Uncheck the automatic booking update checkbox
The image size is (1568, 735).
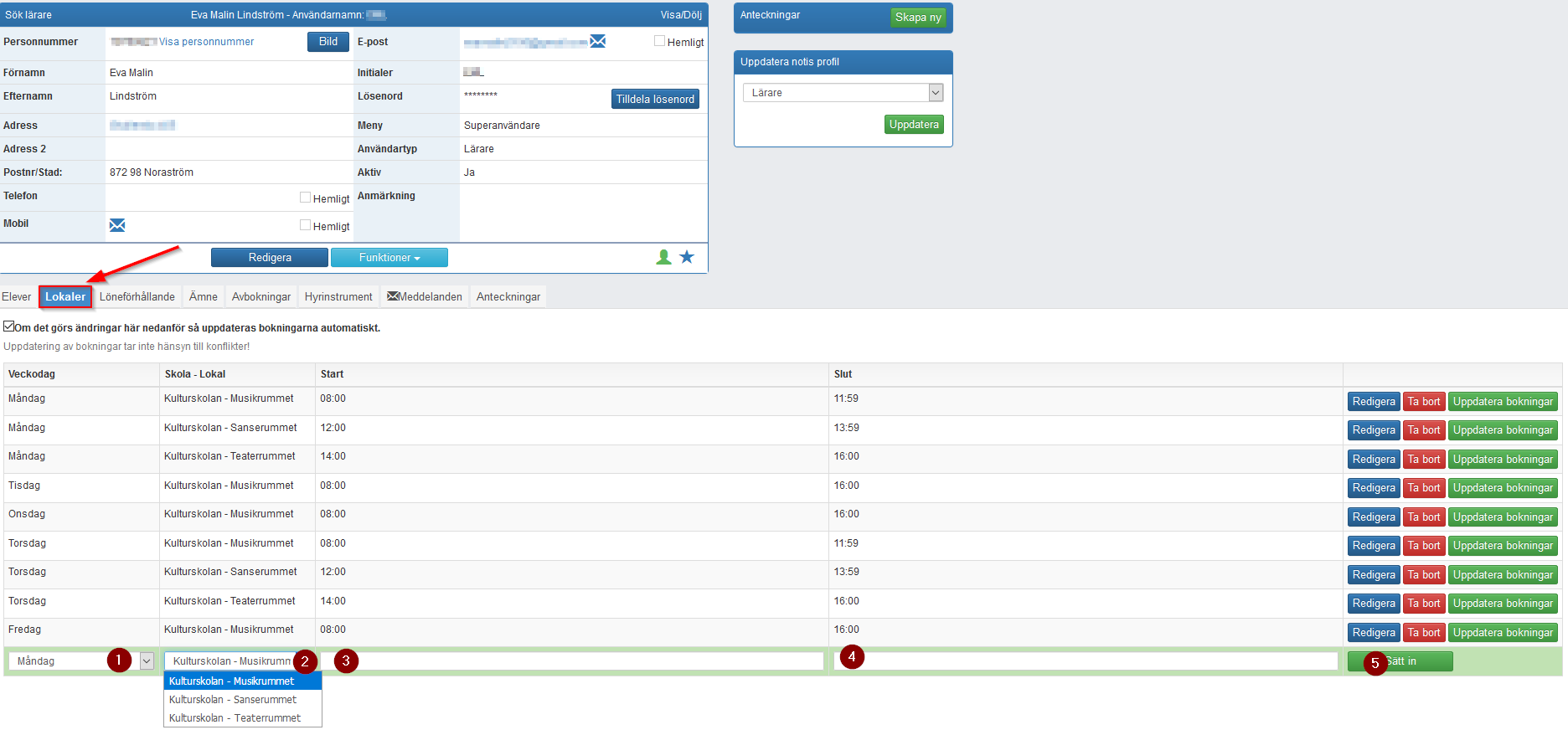[8, 326]
